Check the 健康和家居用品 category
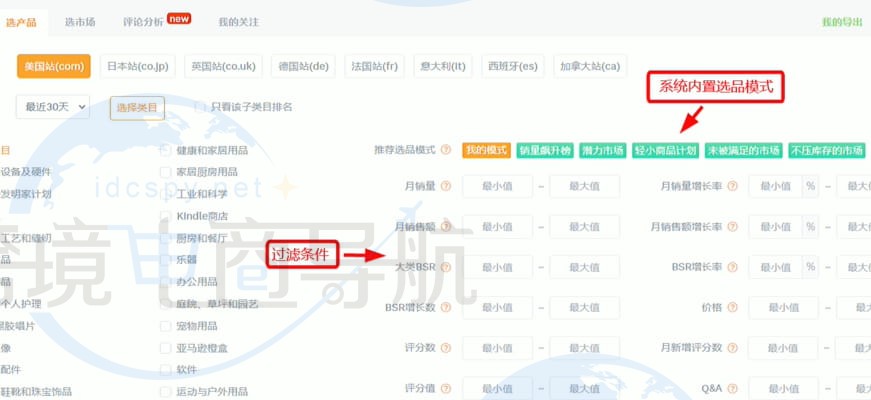Screen dimensions: 871x400 point(165,150)
